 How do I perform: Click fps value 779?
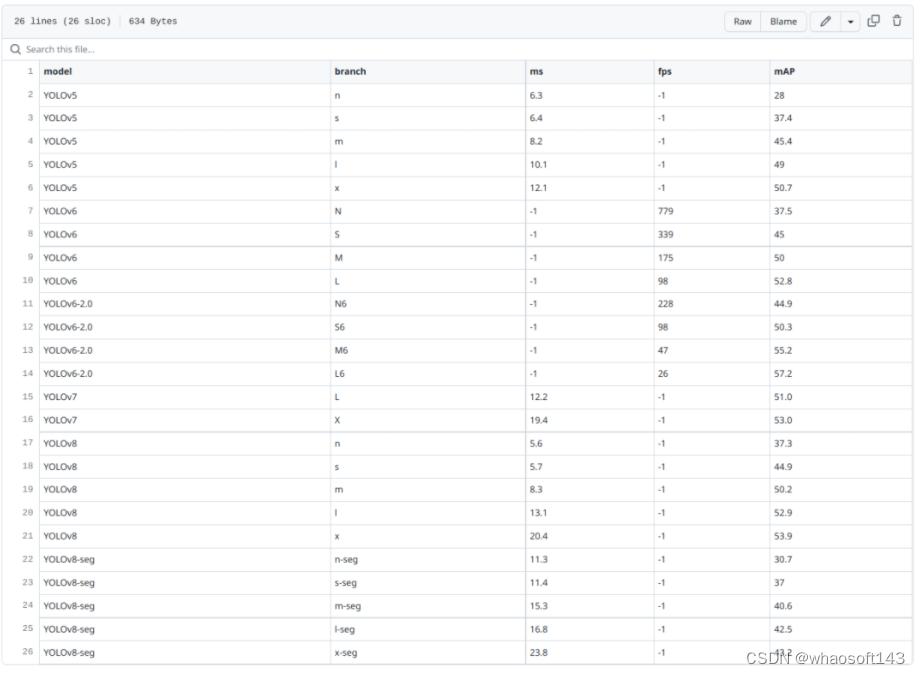[x=665, y=211]
